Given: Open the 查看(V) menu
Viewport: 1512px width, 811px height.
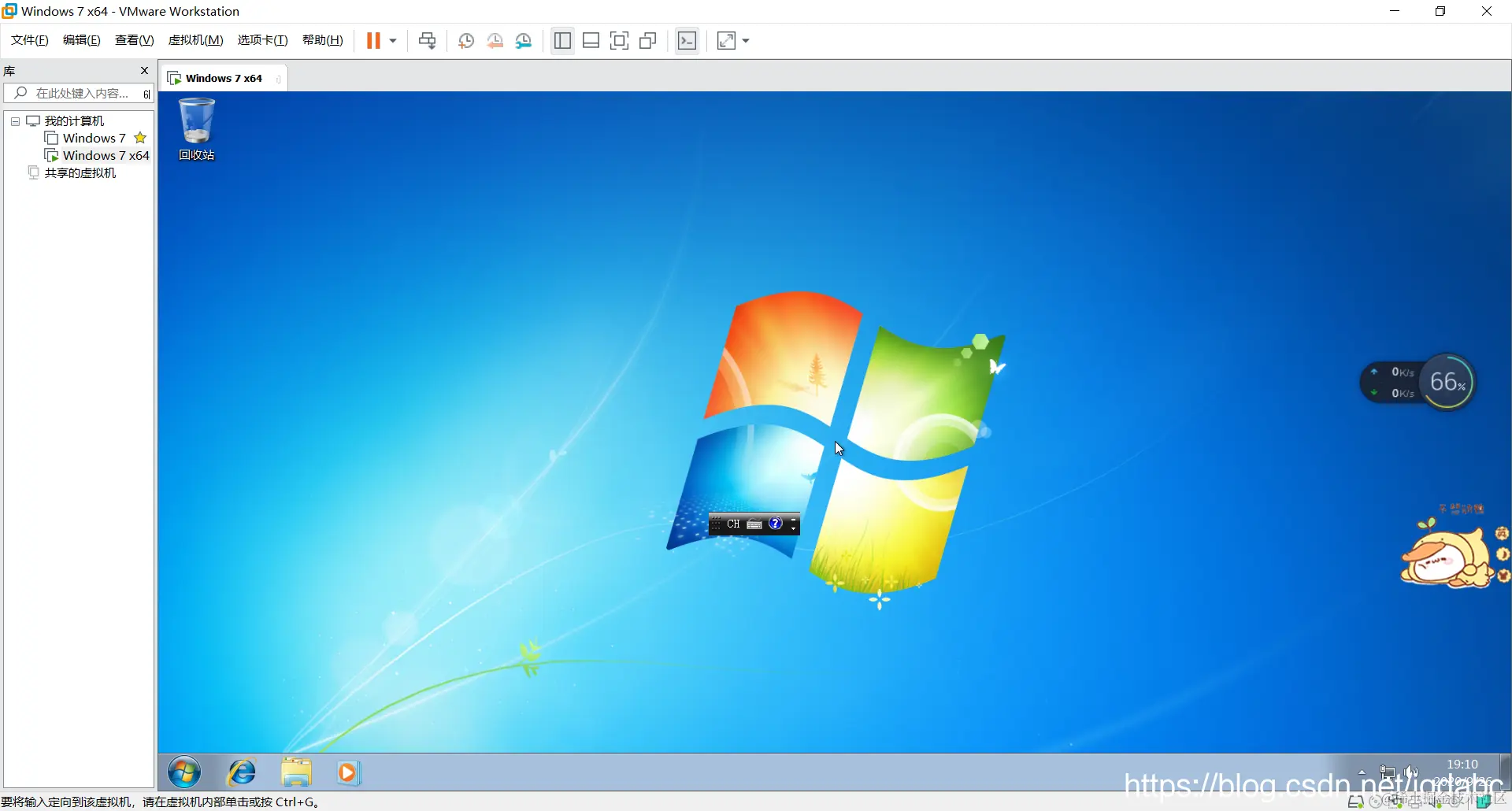Looking at the screenshot, I should (x=135, y=40).
